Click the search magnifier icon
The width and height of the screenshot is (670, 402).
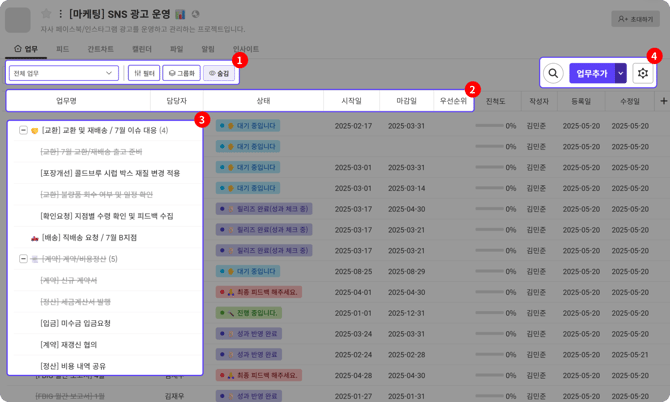pyautogui.click(x=553, y=74)
